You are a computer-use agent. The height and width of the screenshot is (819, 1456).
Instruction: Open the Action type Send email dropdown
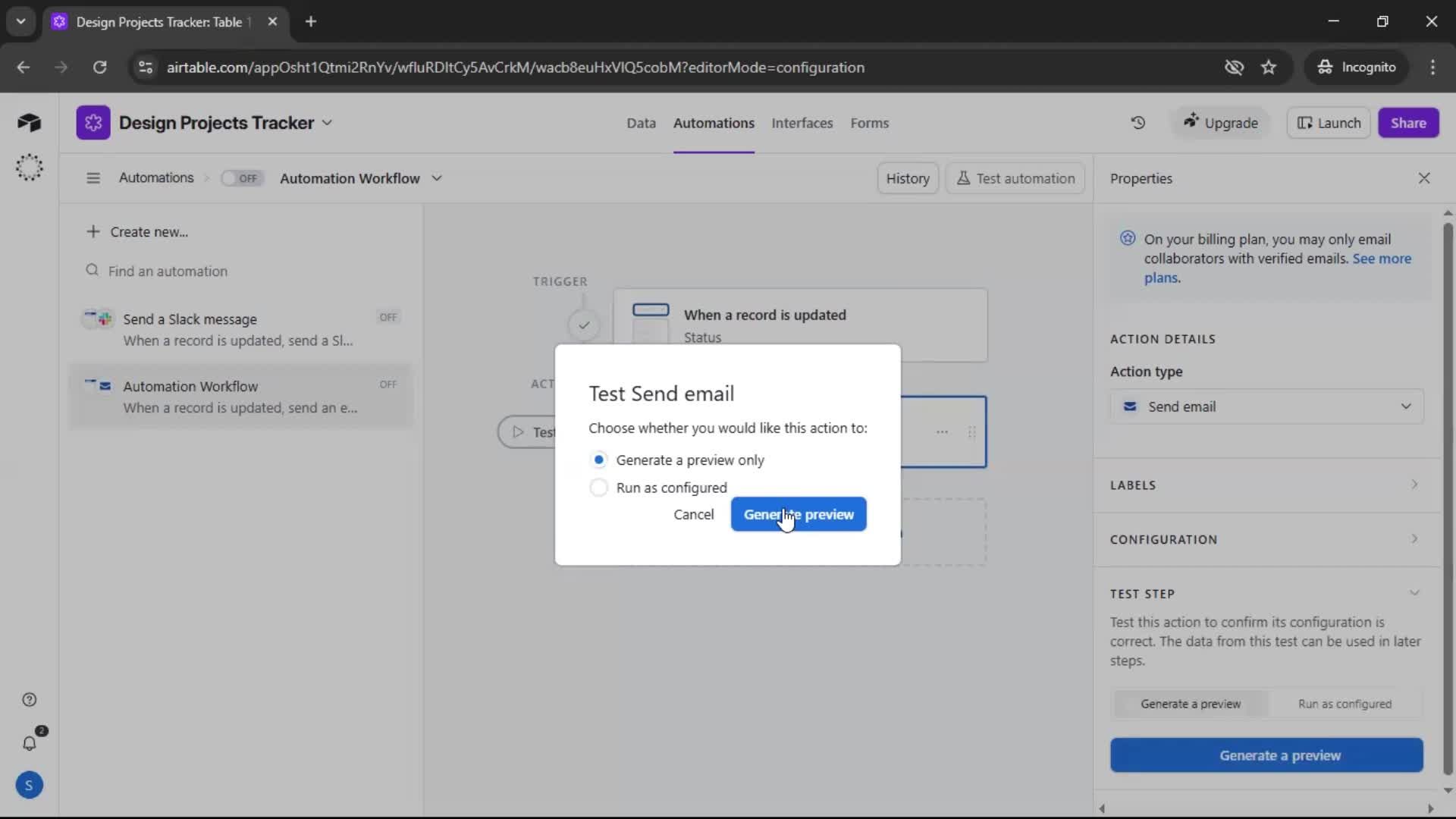click(1266, 406)
